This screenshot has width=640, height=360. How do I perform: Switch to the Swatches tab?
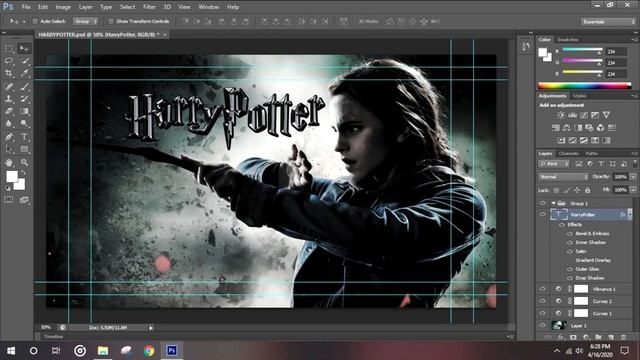click(568, 40)
